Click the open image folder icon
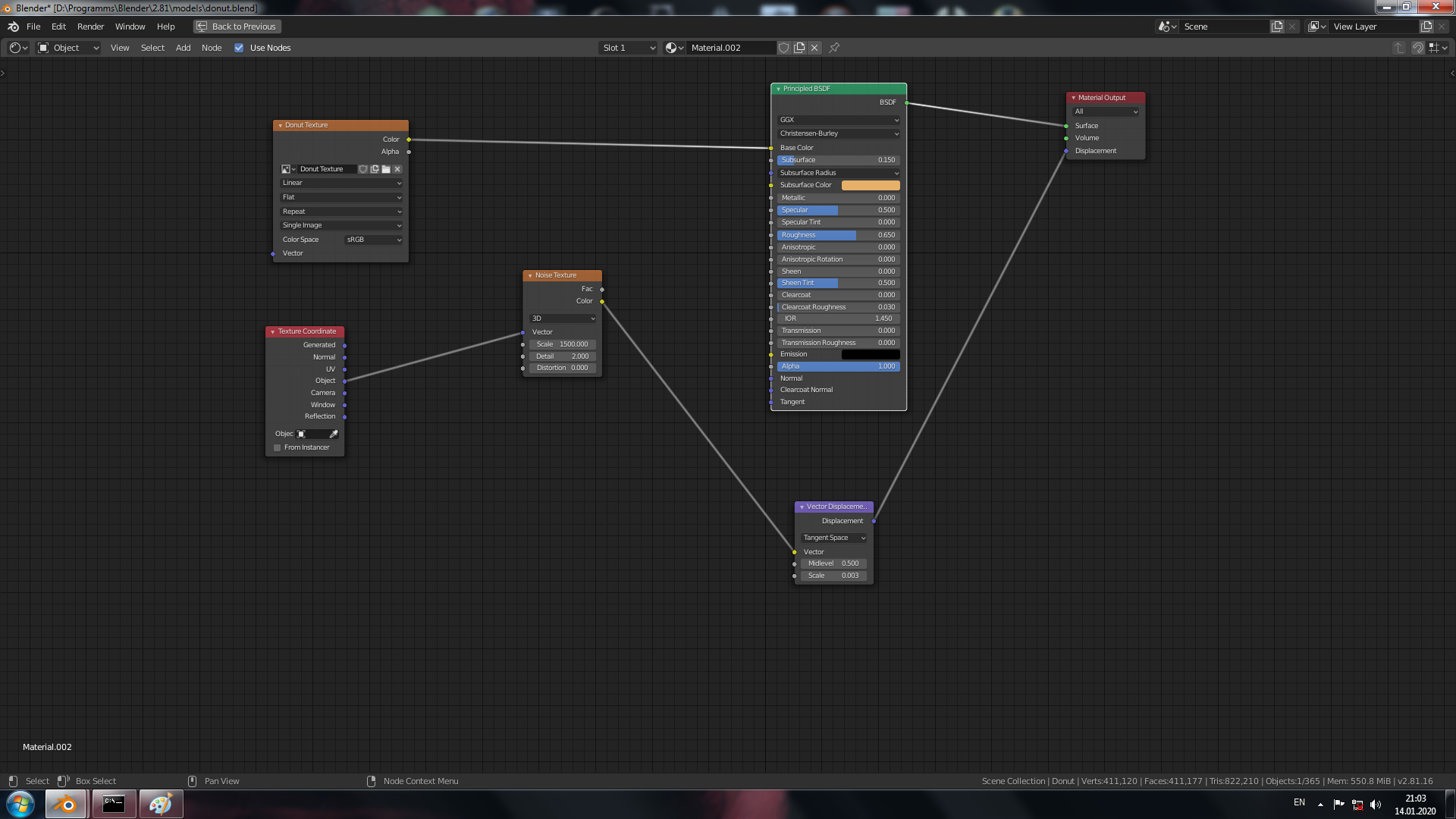The height and width of the screenshot is (819, 1456). (386, 169)
